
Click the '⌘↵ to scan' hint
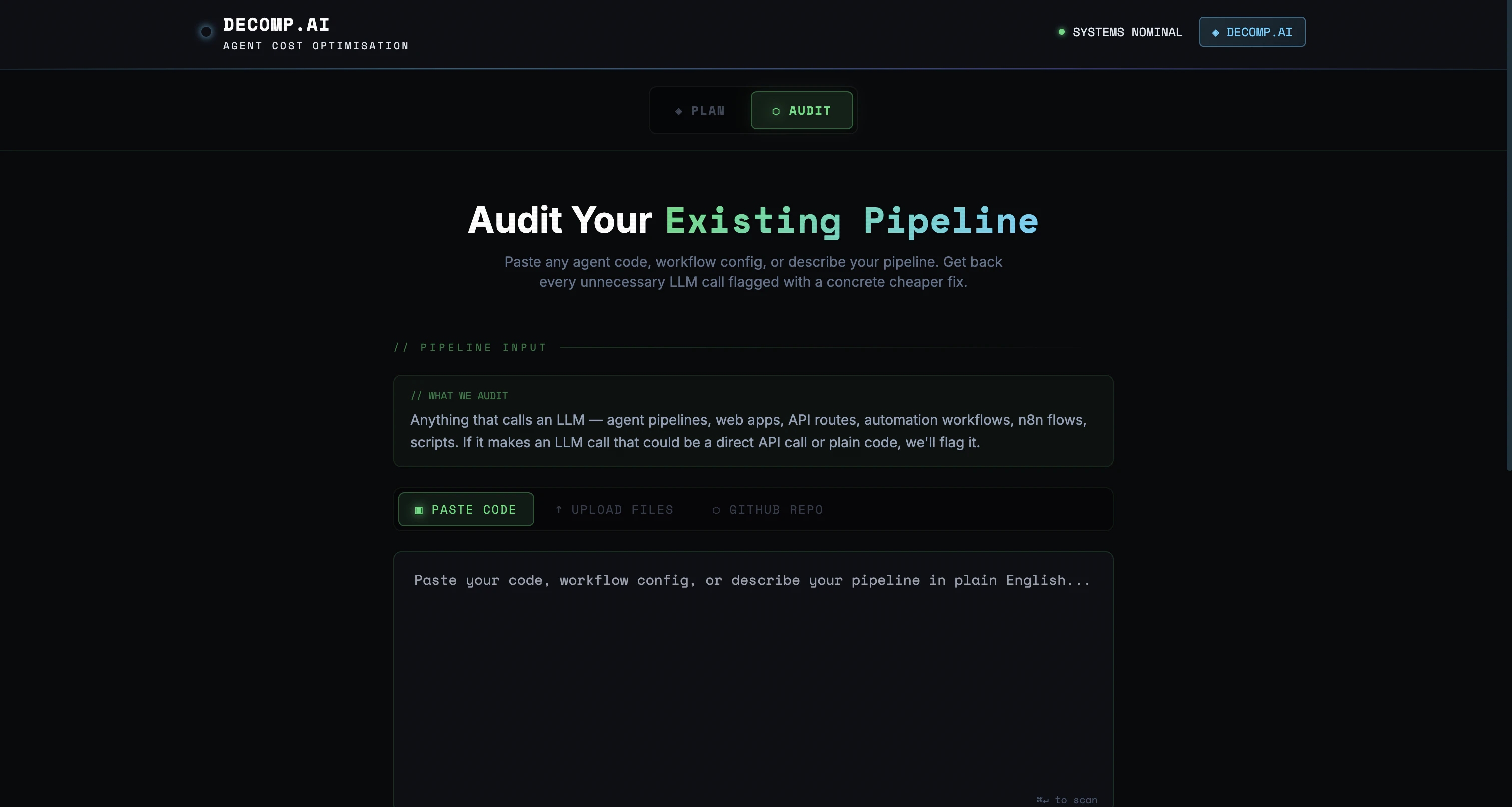click(x=1067, y=800)
